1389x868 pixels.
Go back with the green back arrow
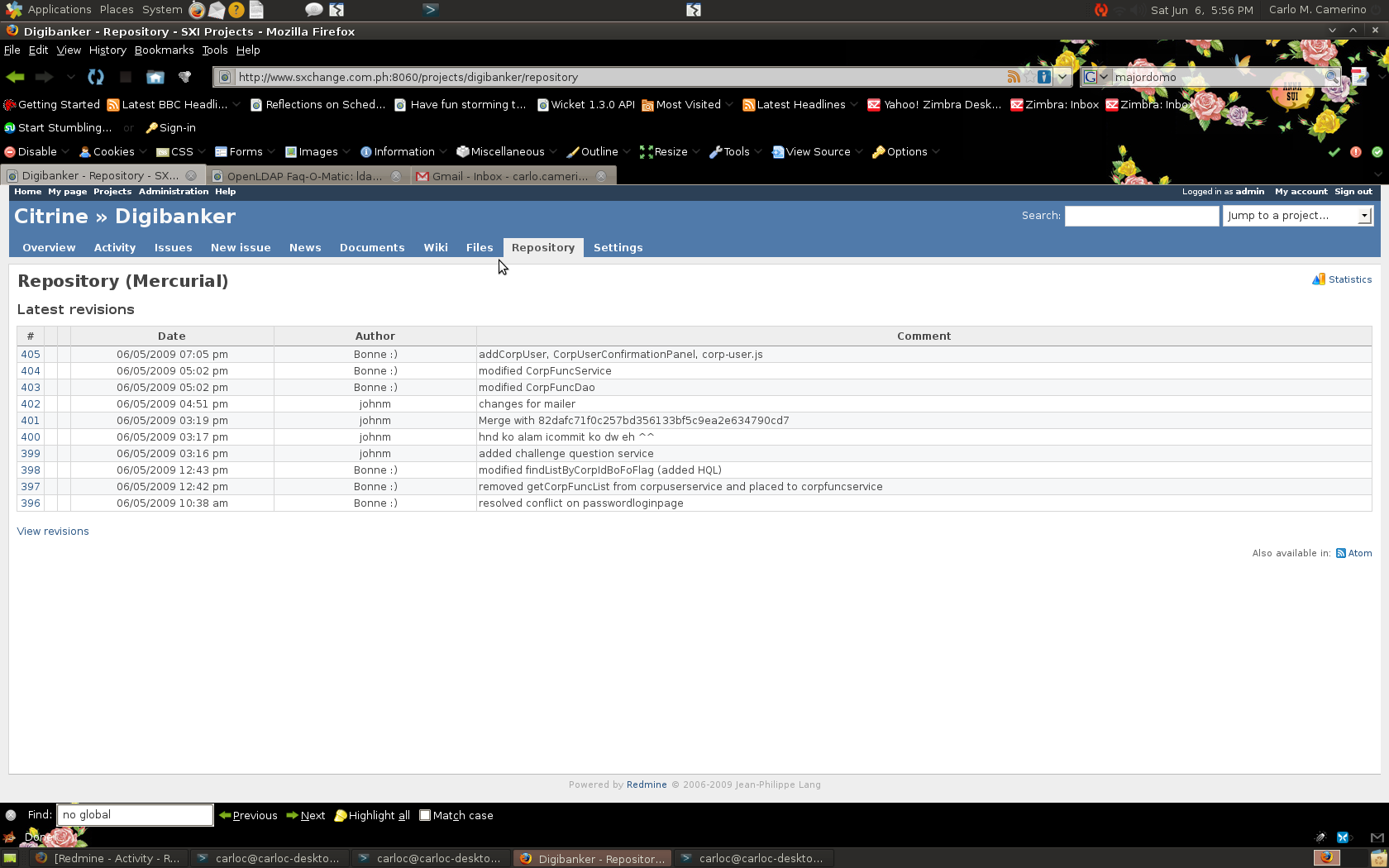(x=15, y=77)
